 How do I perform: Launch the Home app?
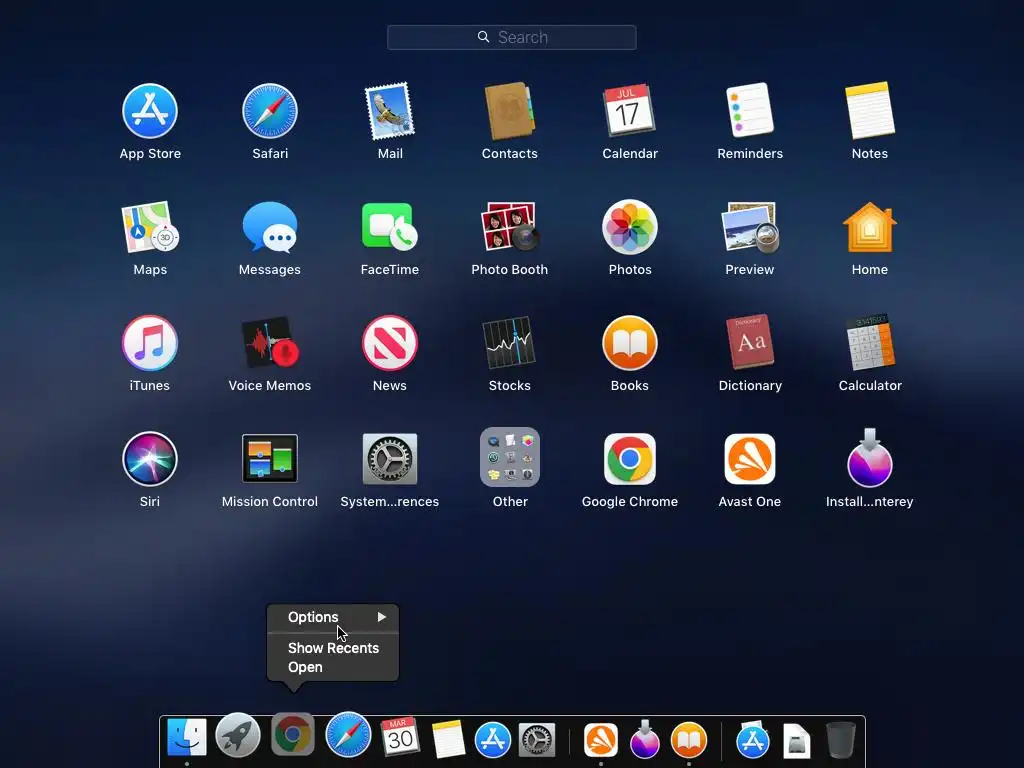point(870,227)
